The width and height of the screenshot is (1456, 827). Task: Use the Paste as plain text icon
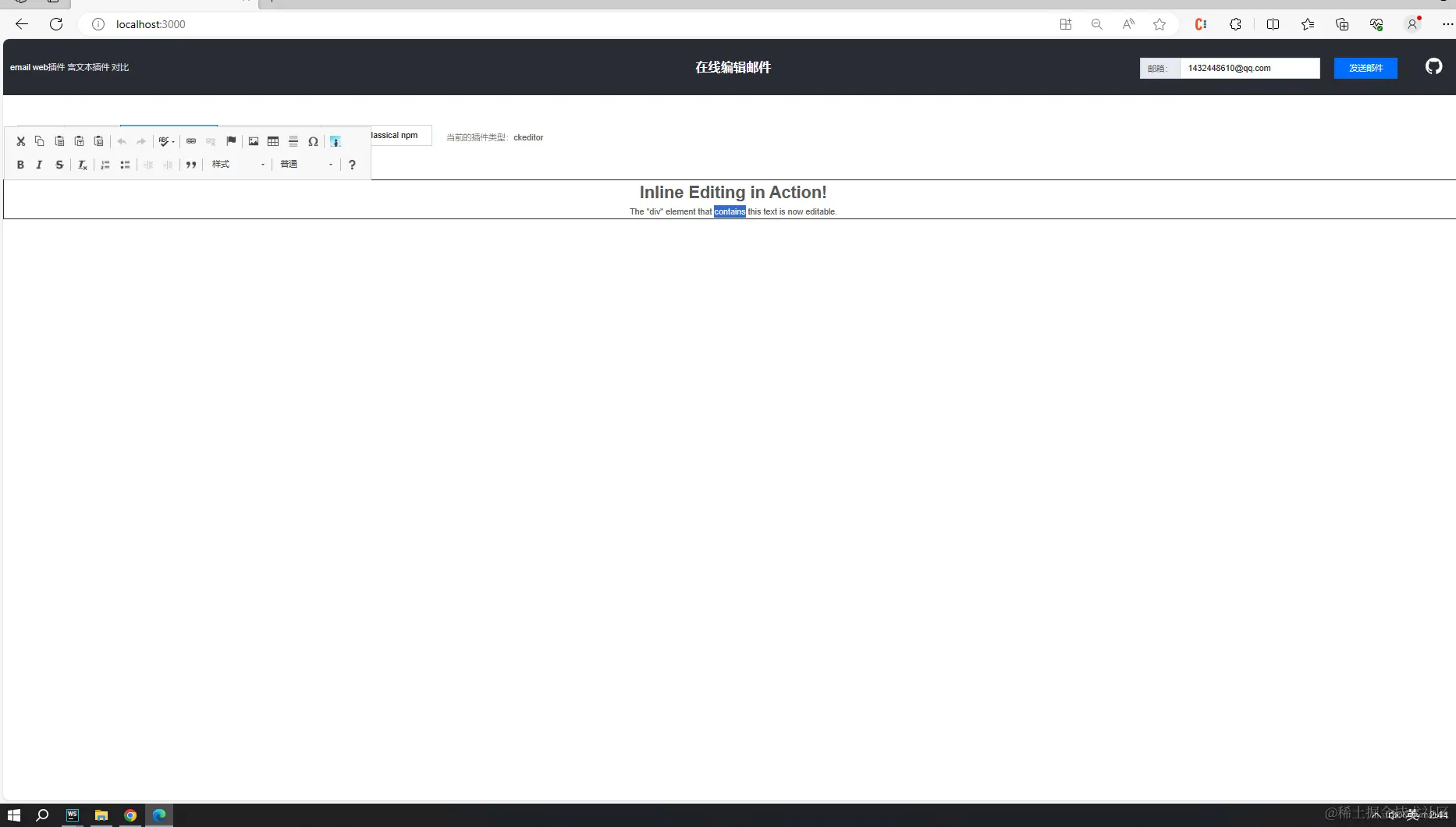point(79,141)
